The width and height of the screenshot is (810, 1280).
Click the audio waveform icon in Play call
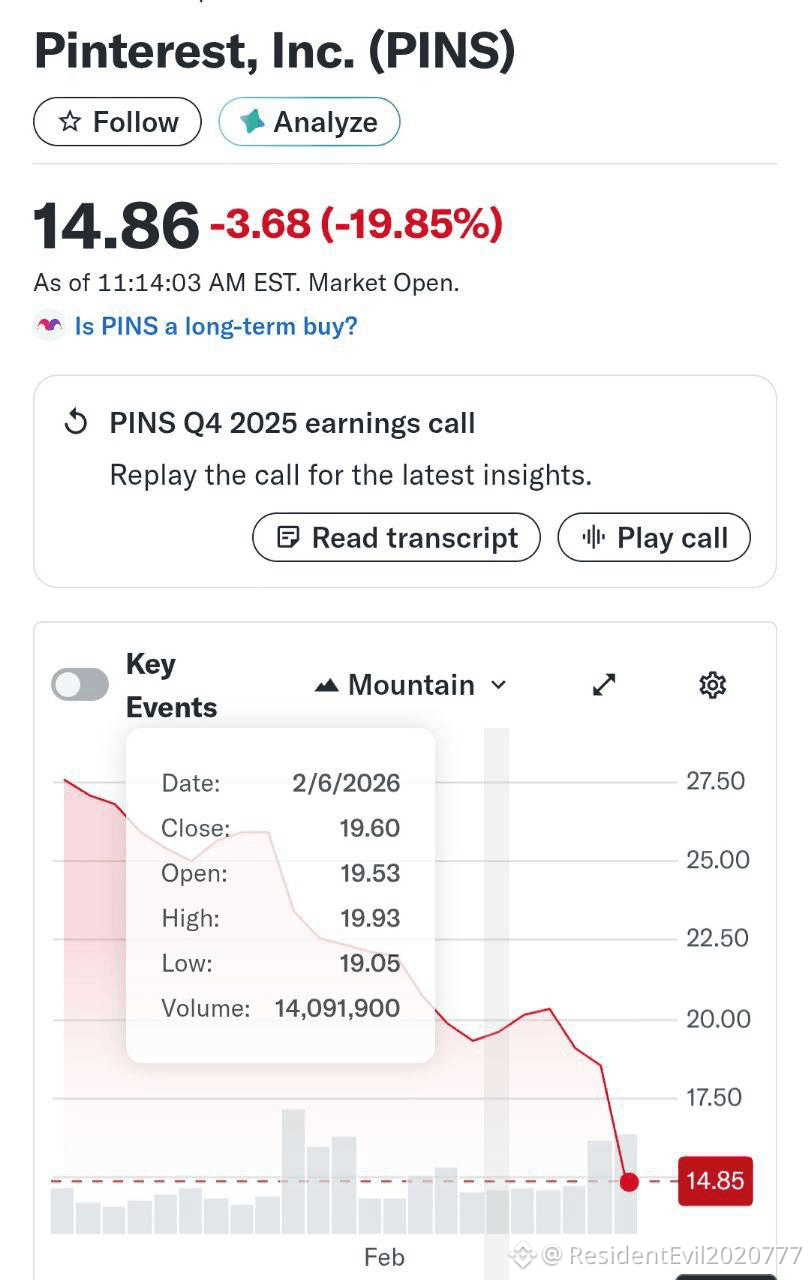click(x=594, y=538)
